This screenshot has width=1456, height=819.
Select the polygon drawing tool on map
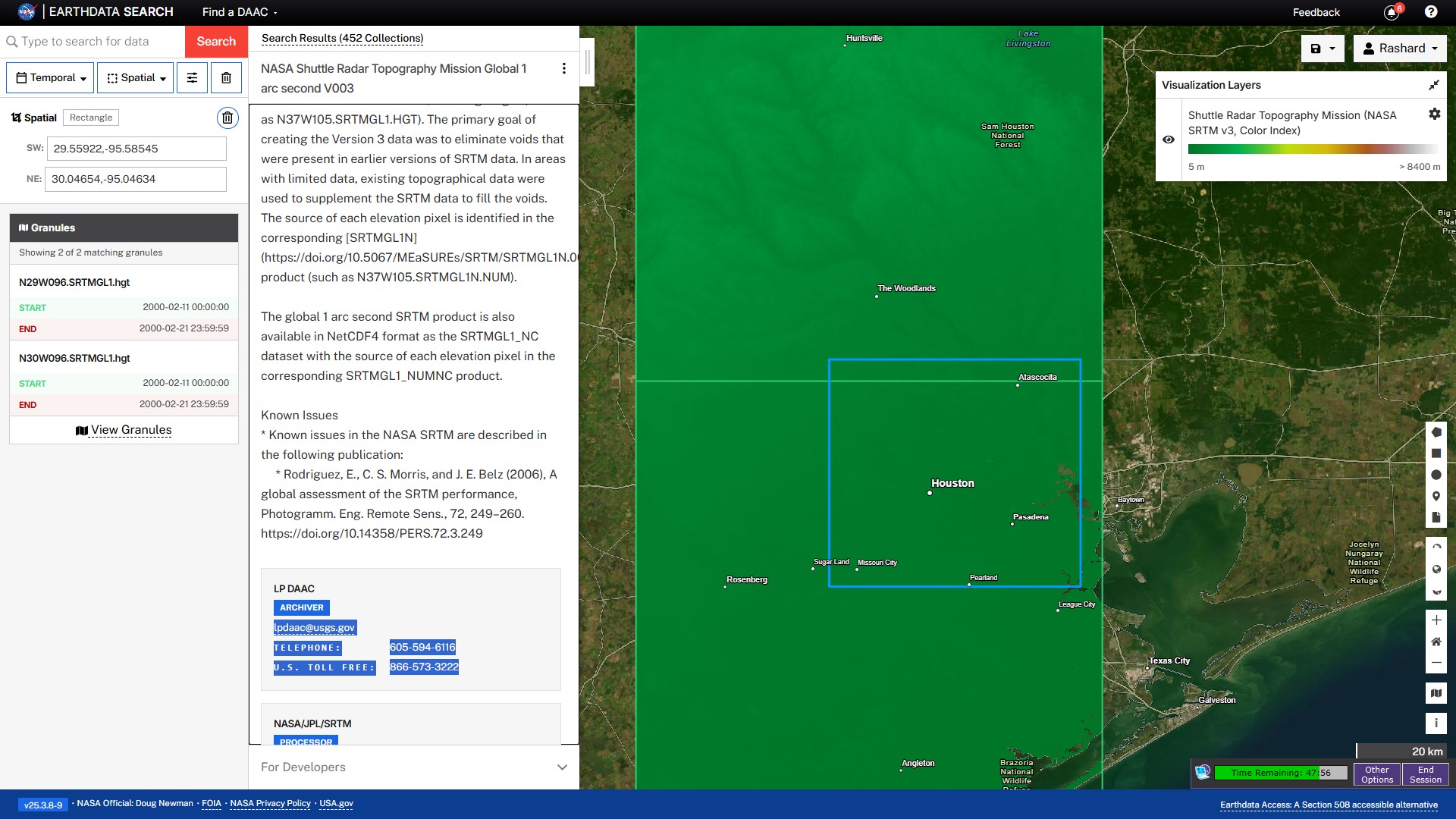[1436, 432]
